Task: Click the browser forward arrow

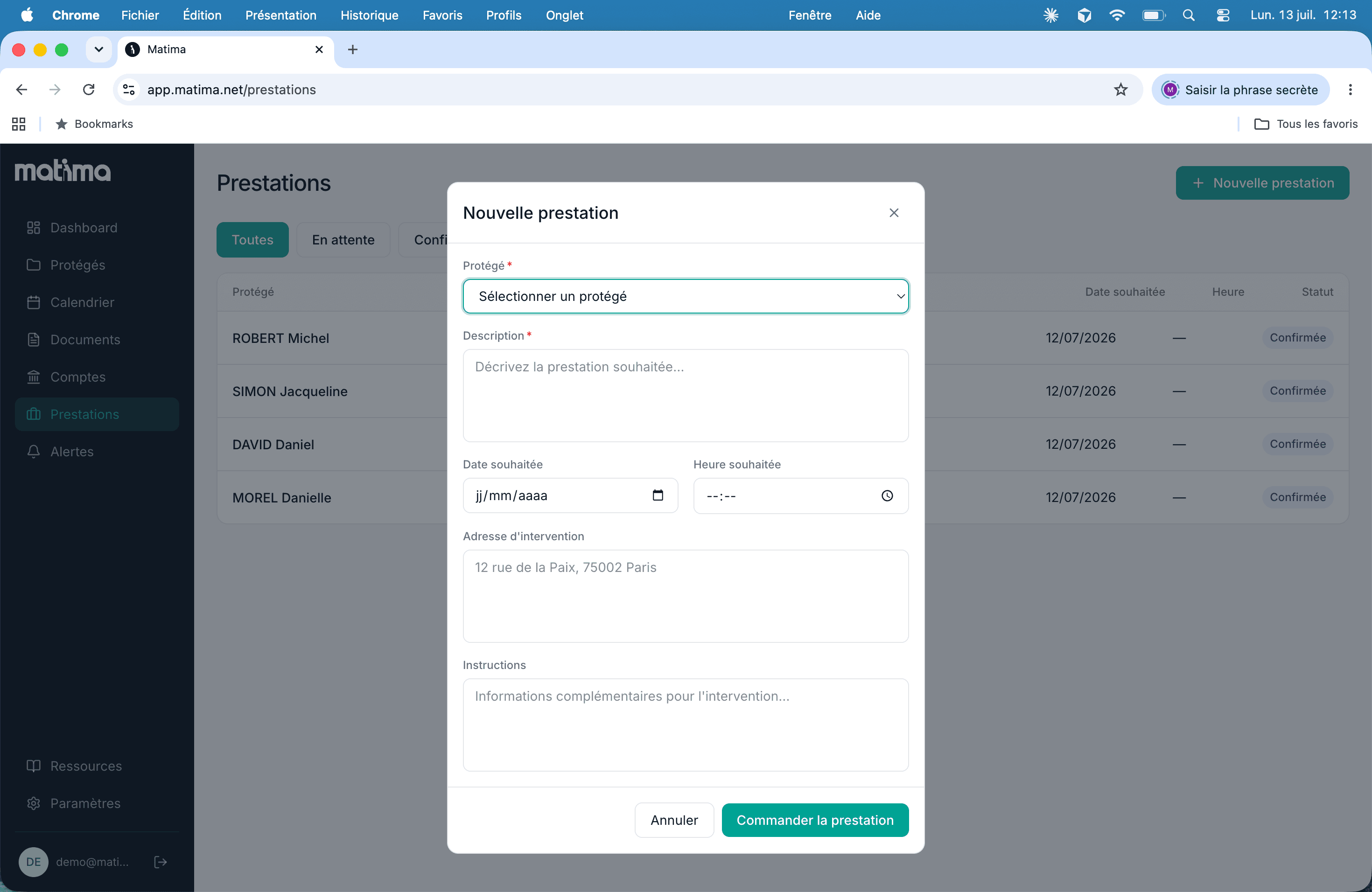Action: coord(55,89)
